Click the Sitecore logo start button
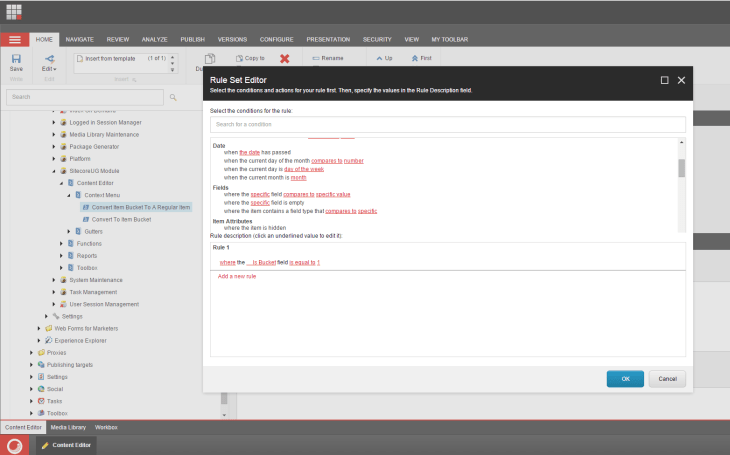Image resolution: width=730 pixels, height=455 pixels. point(15,445)
